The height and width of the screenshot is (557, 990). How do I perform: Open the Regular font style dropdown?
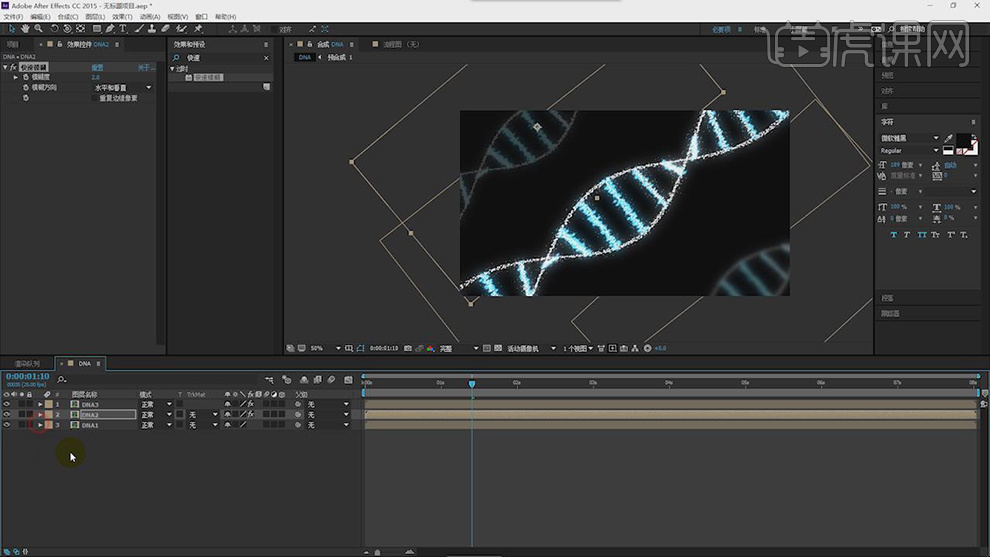tap(934, 151)
